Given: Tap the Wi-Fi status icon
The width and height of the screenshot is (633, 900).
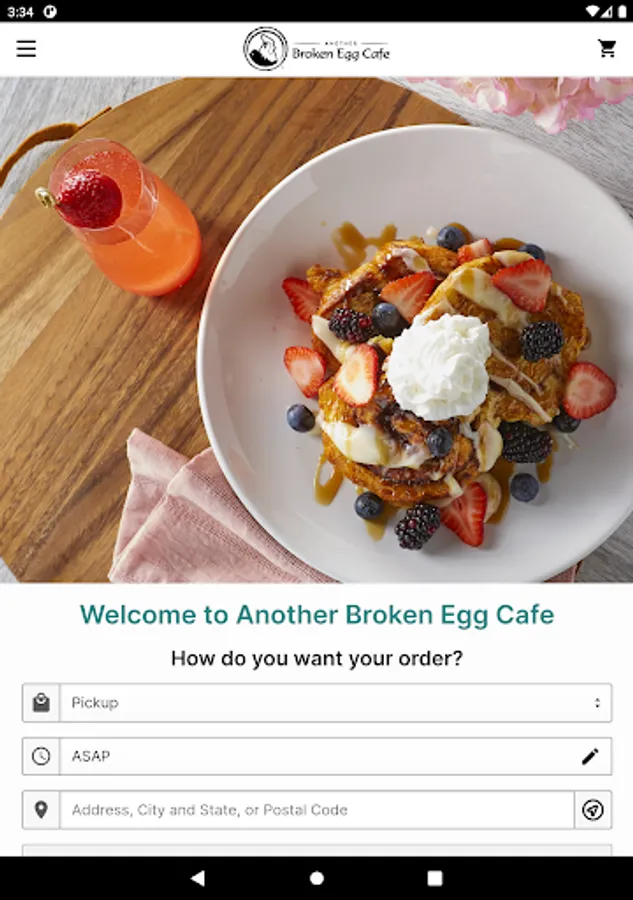Looking at the screenshot, I should tap(592, 11).
